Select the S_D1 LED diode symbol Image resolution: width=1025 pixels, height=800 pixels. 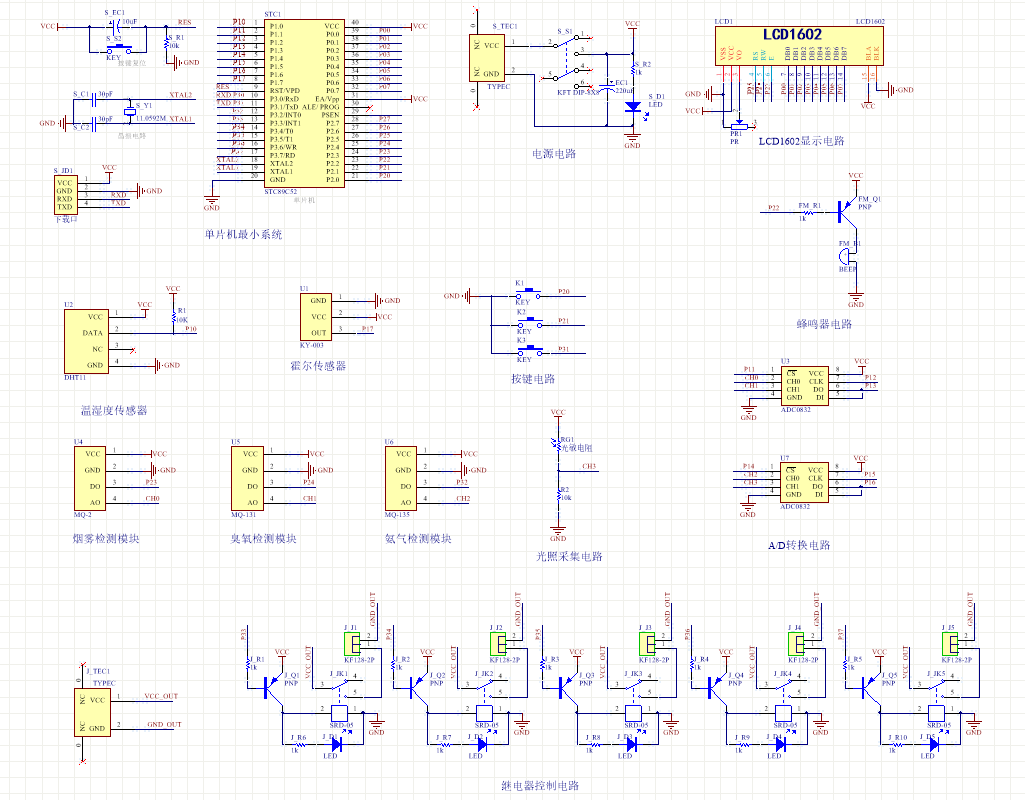(633, 107)
